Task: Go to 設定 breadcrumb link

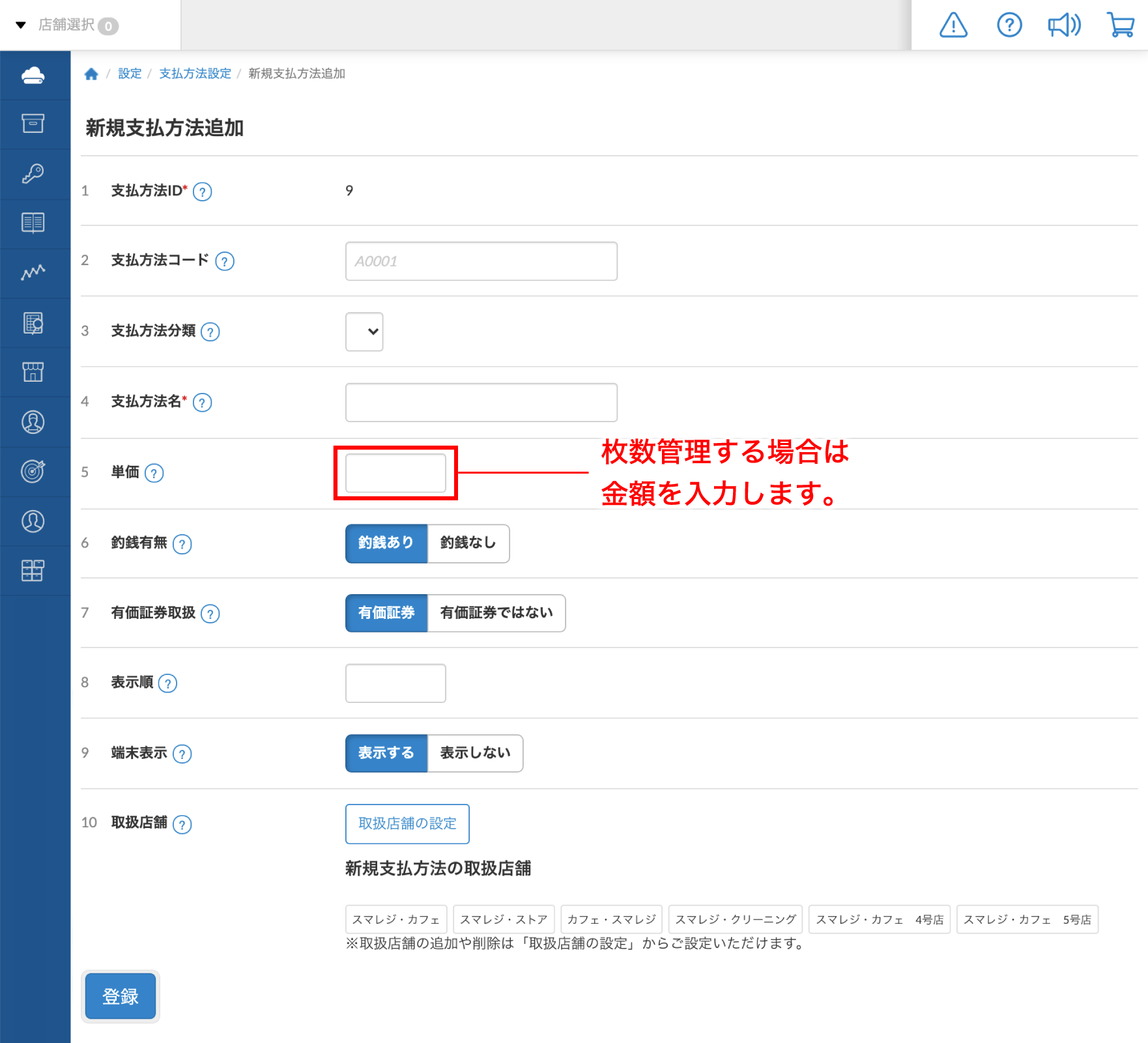Action: pyautogui.click(x=129, y=74)
